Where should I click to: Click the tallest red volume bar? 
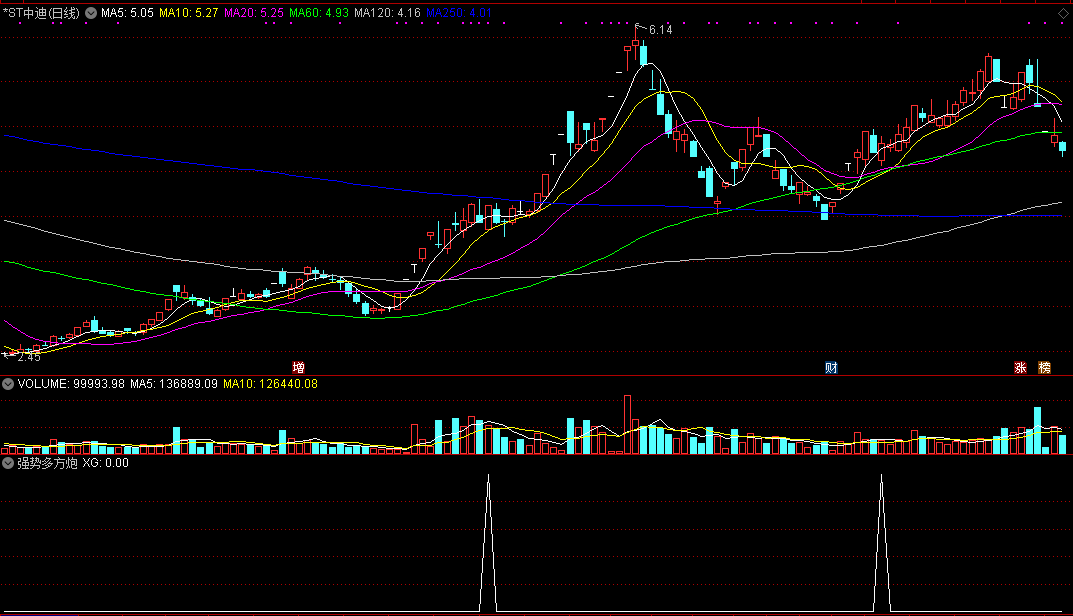(628, 424)
